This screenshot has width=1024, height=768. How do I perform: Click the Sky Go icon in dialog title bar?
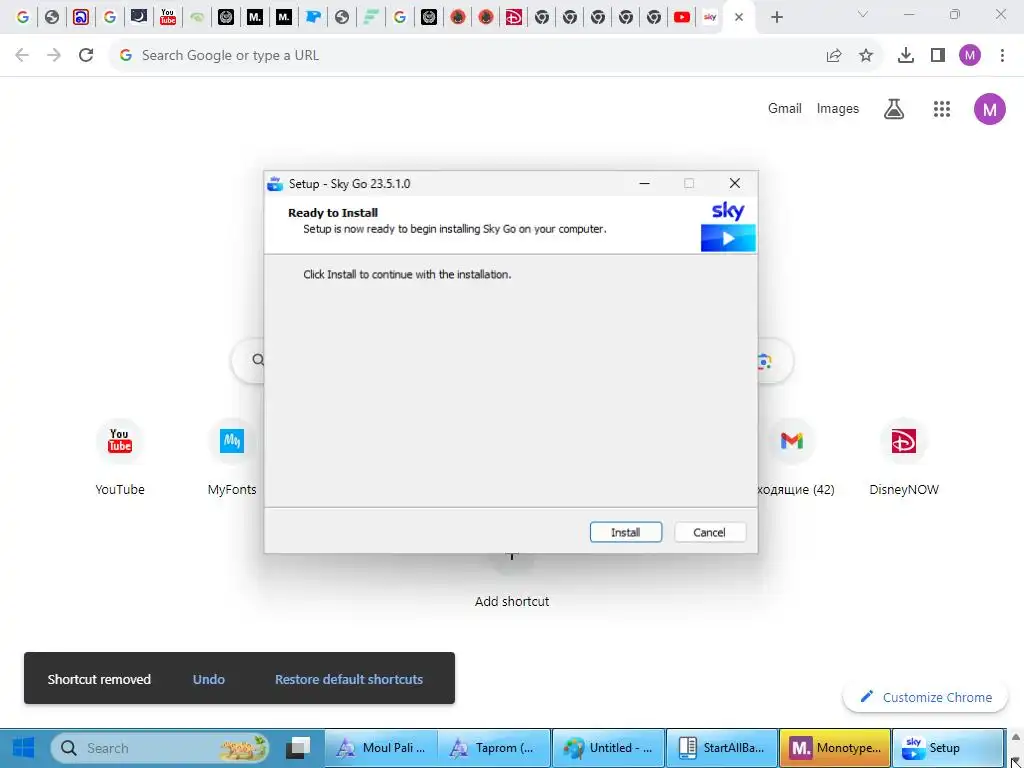pos(275,184)
